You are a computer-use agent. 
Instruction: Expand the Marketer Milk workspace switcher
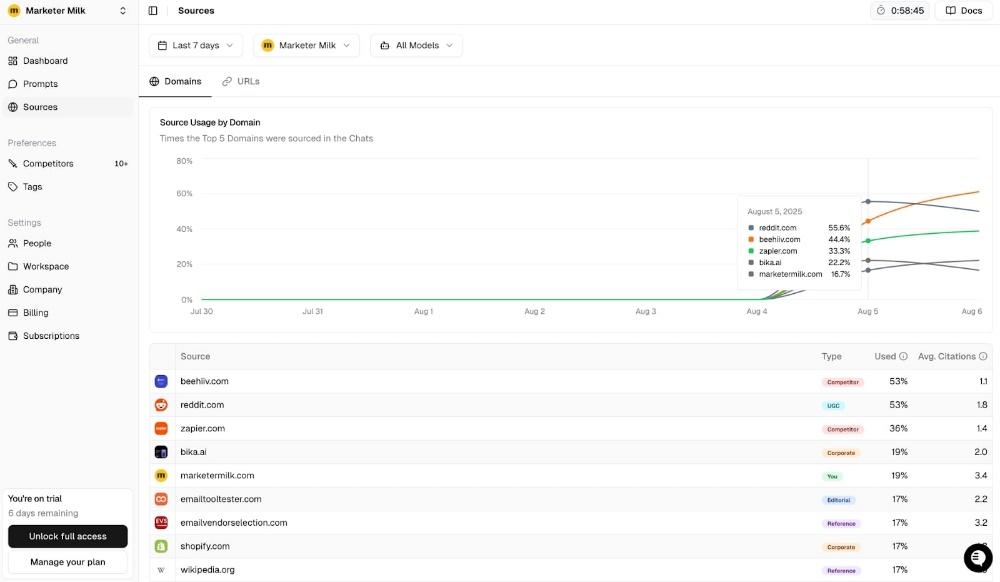tap(68, 11)
